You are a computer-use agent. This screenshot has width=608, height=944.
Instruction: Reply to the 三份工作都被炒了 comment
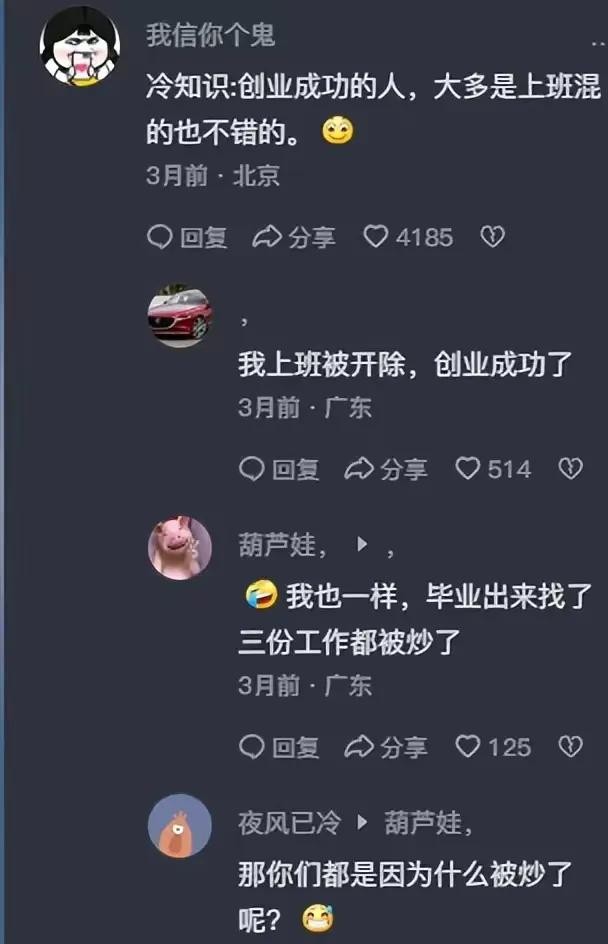point(279,747)
